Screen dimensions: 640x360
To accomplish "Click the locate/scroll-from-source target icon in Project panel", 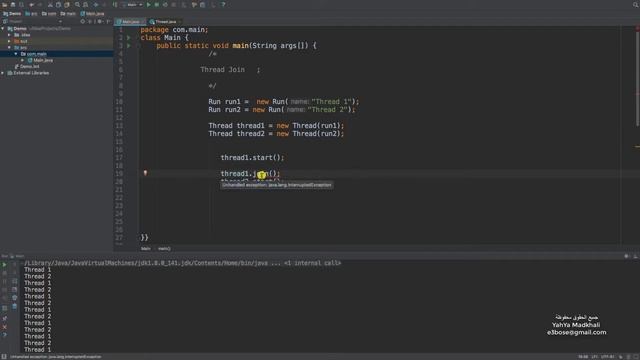I will point(82,21).
